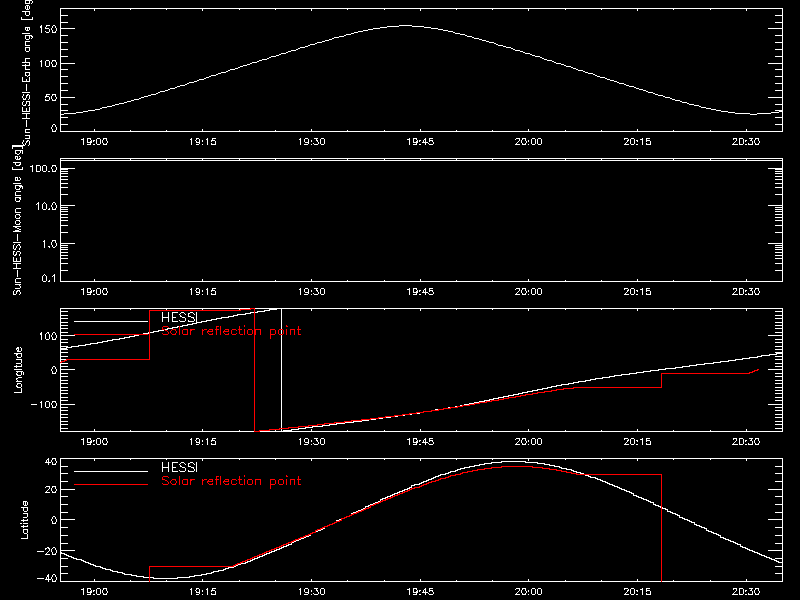Select HESSI legend label in Longitude plot

tap(179, 317)
